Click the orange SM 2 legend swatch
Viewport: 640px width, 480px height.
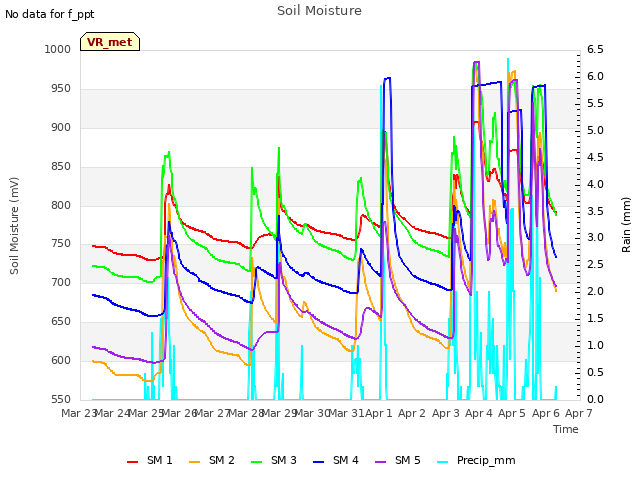point(195,462)
